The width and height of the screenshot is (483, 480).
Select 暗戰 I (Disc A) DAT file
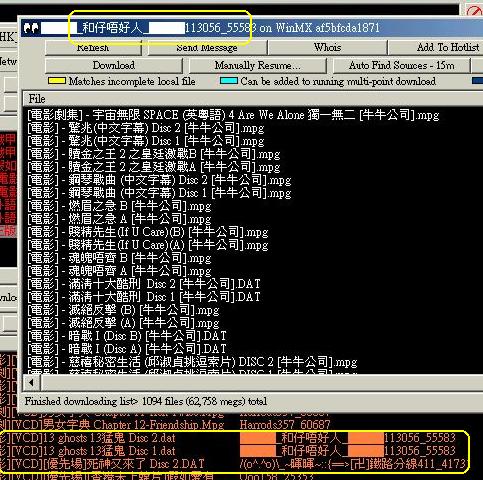click(x=127, y=349)
